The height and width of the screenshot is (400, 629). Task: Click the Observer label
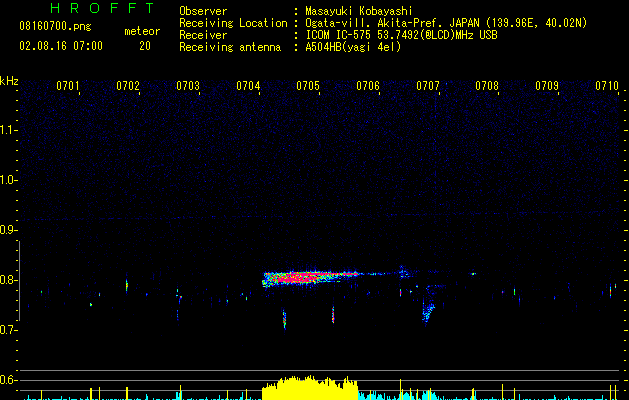tap(203, 11)
